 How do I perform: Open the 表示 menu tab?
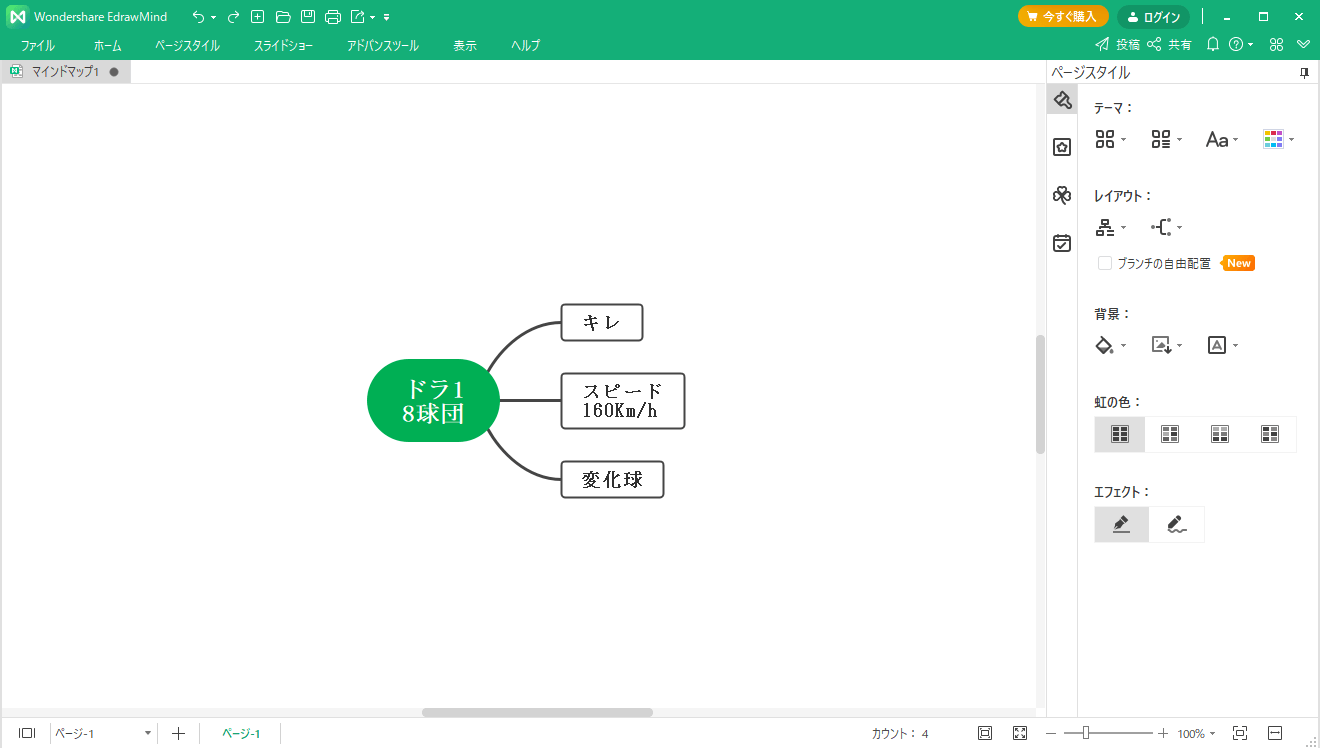465,46
